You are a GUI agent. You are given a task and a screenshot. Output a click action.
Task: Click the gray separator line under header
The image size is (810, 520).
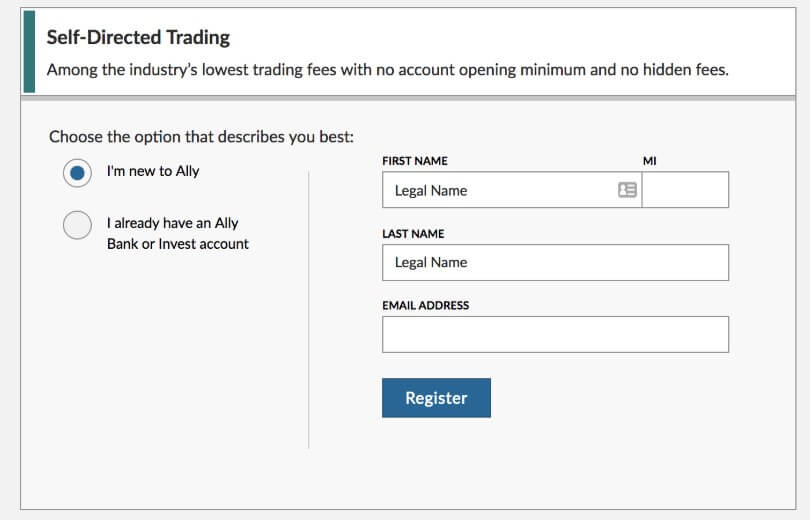coord(408,98)
